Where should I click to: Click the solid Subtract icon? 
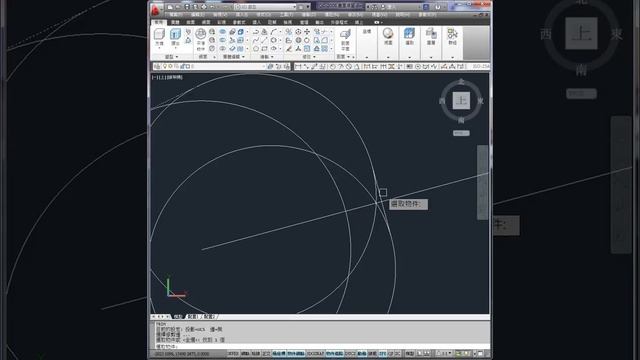click(222, 40)
